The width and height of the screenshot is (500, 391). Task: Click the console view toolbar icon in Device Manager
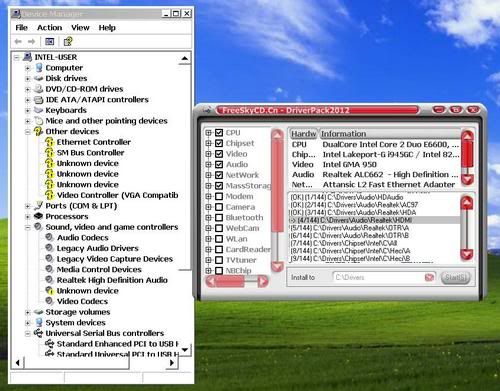pos(50,41)
